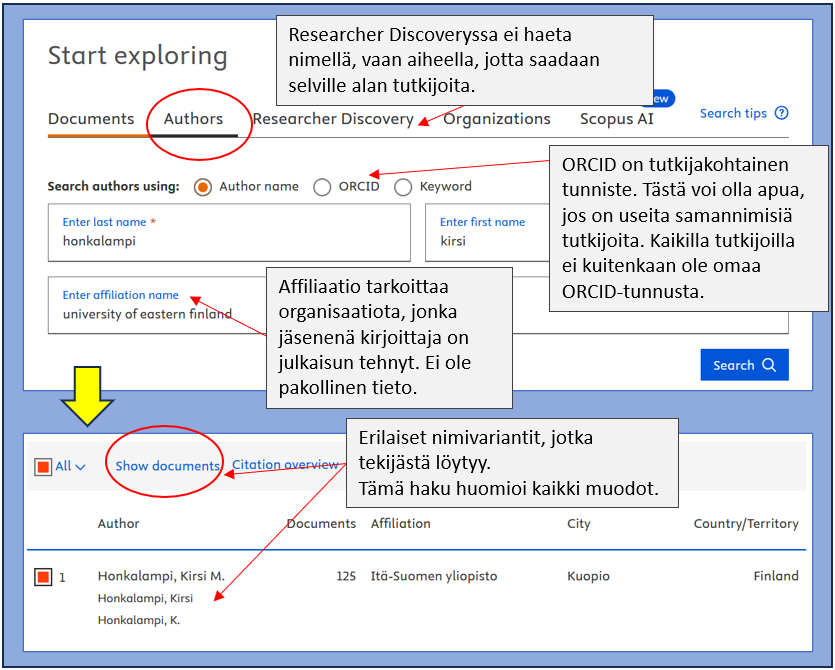
Task: Click the City column header
Action: click(x=578, y=524)
